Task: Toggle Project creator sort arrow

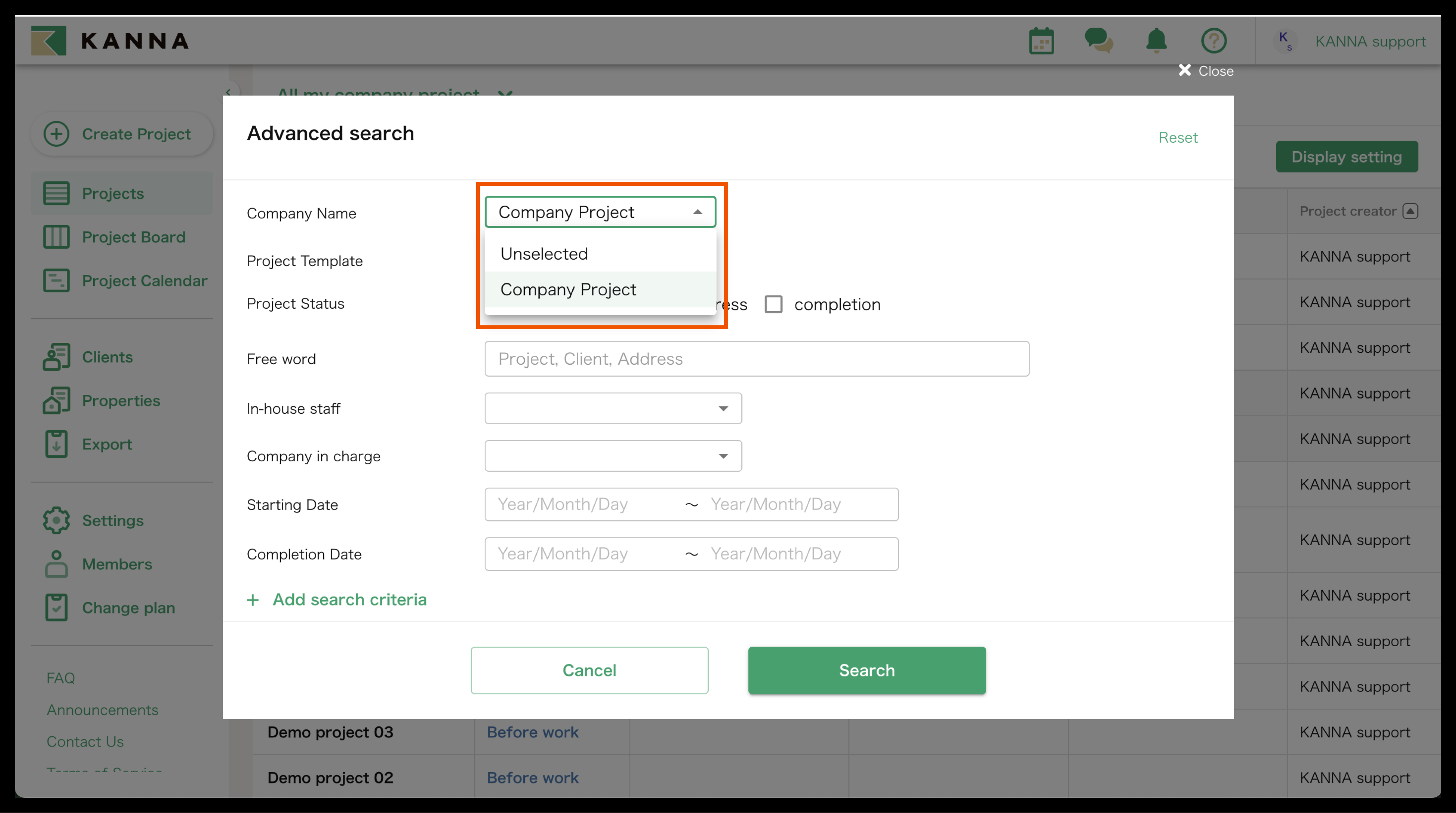Action: (1410, 211)
